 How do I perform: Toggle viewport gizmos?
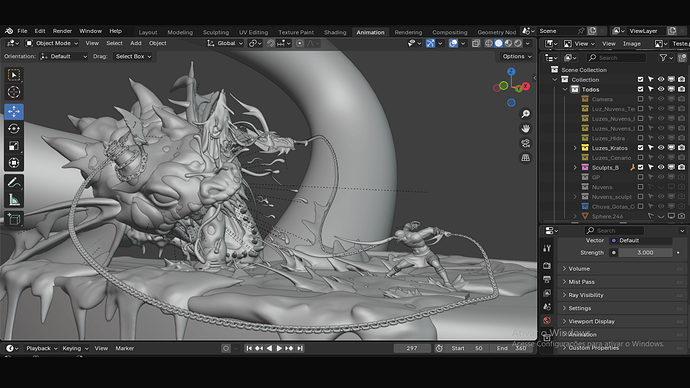[430, 43]
